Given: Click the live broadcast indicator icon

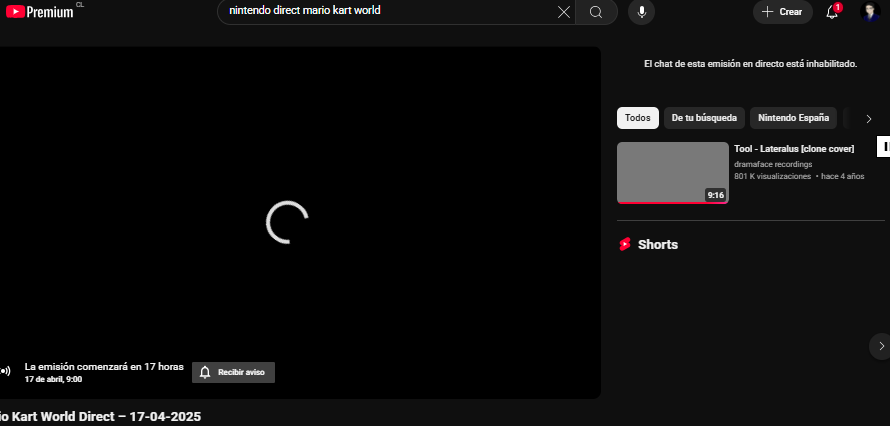Looking at the screenshot, I should [x=5, y=372].
